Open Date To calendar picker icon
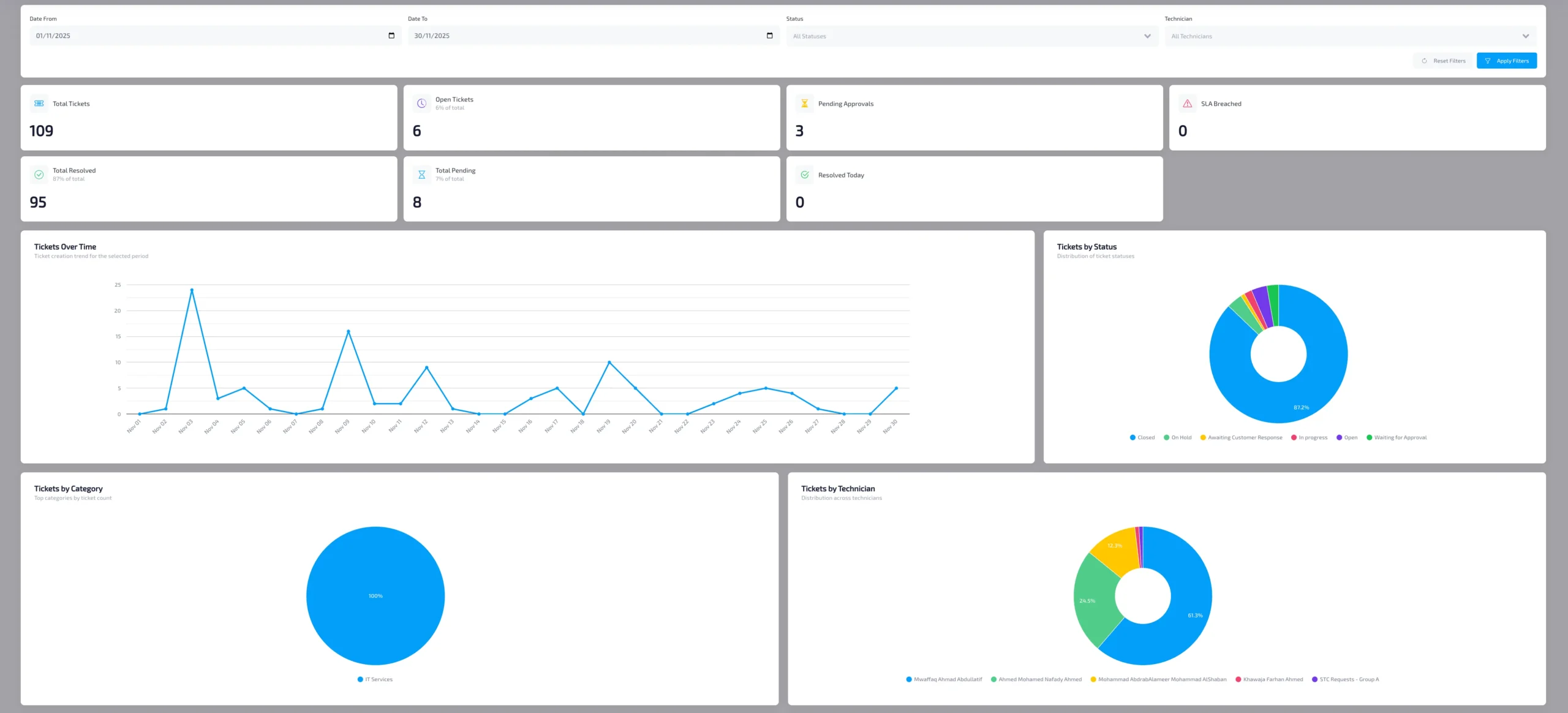Image resolution: width=1568 pixels, height=713 pixels. (x=769, y=36)
